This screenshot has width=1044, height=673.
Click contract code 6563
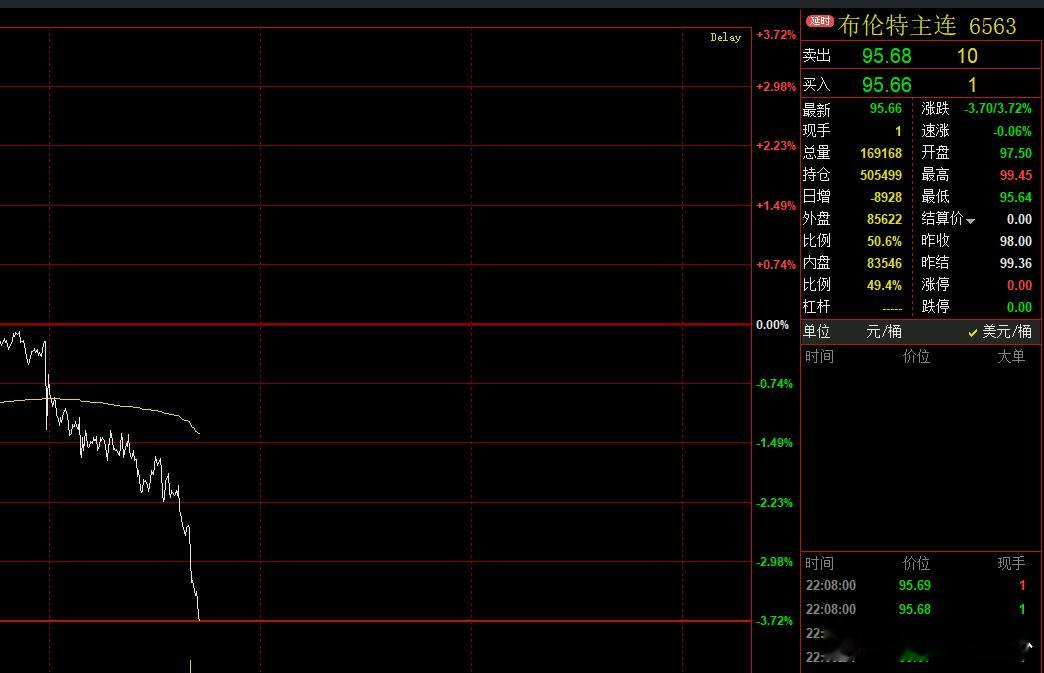coord(992,26)
